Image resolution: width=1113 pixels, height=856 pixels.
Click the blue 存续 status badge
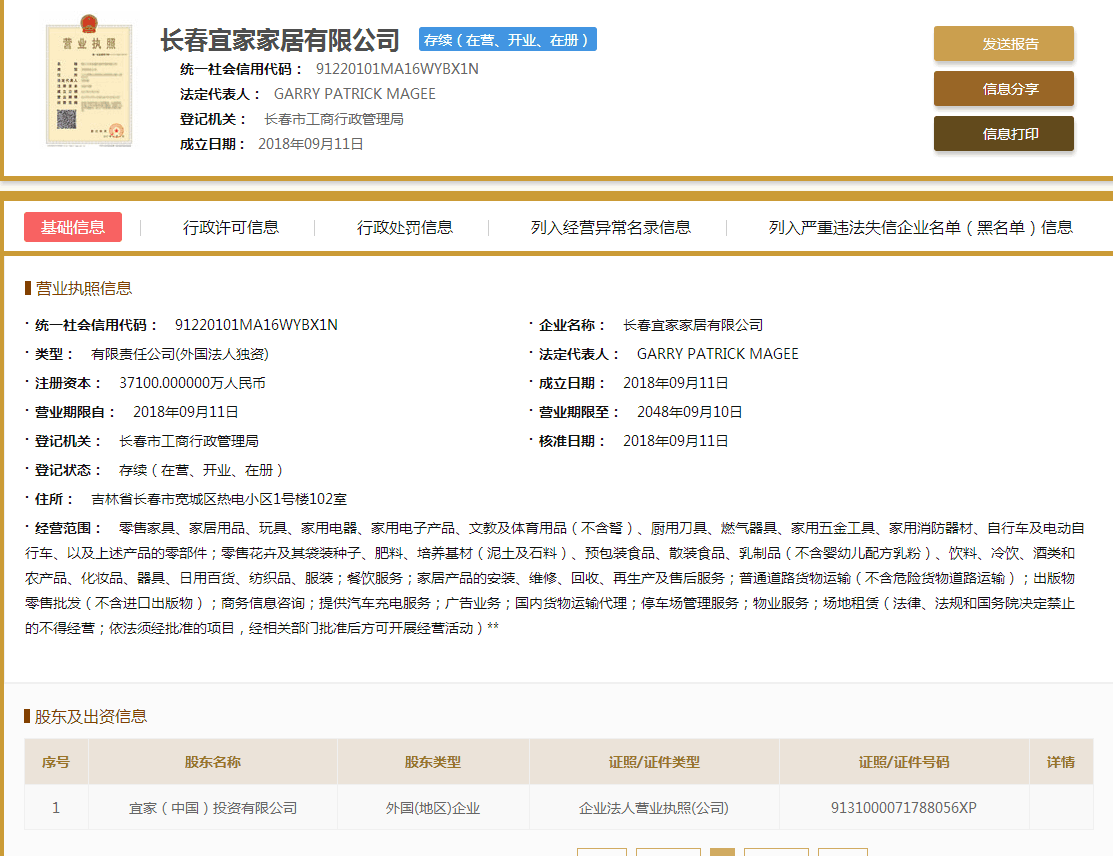click(x=508, y=40)
